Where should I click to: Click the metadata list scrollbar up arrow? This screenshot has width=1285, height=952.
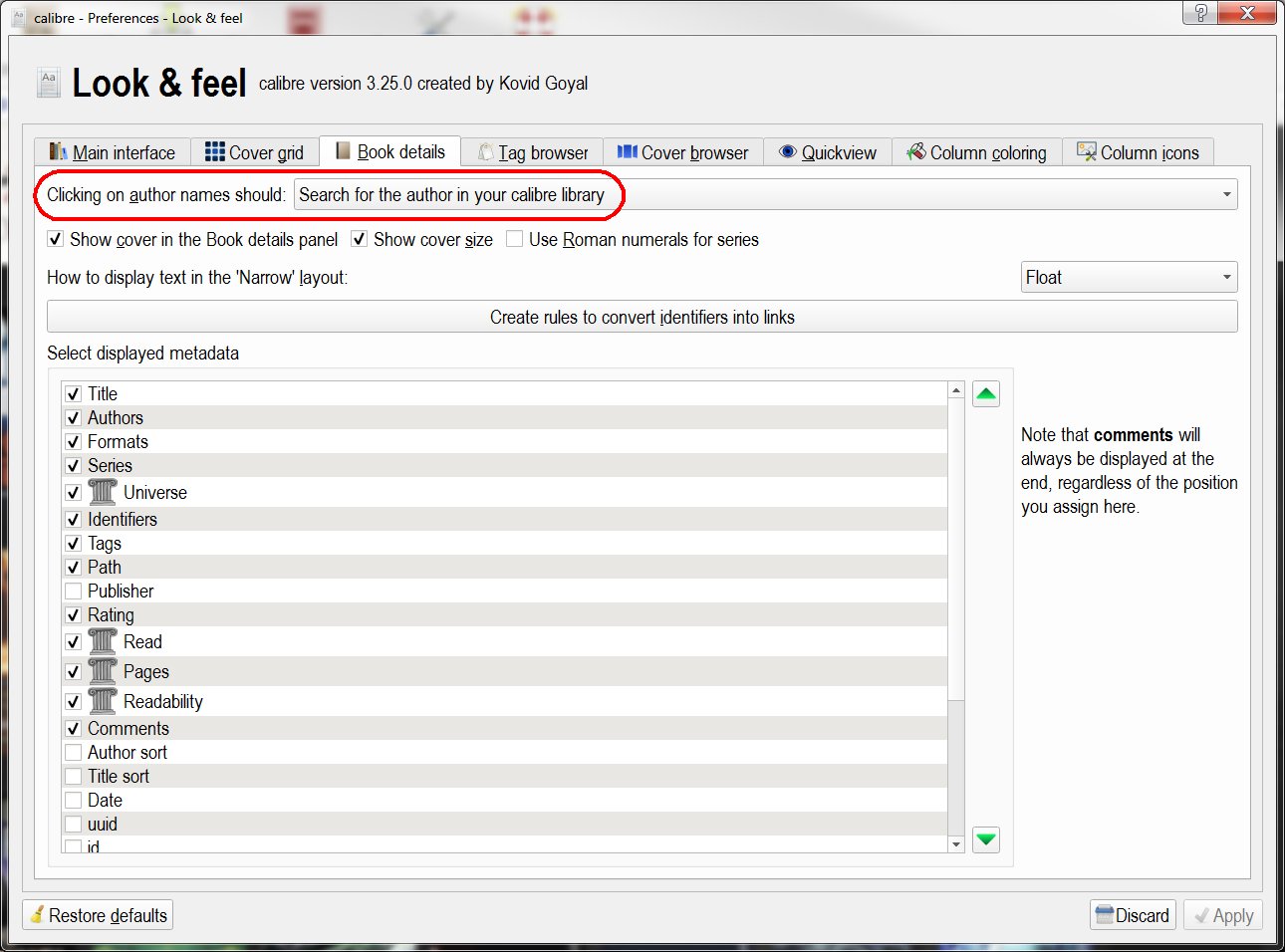click(956, 389)
